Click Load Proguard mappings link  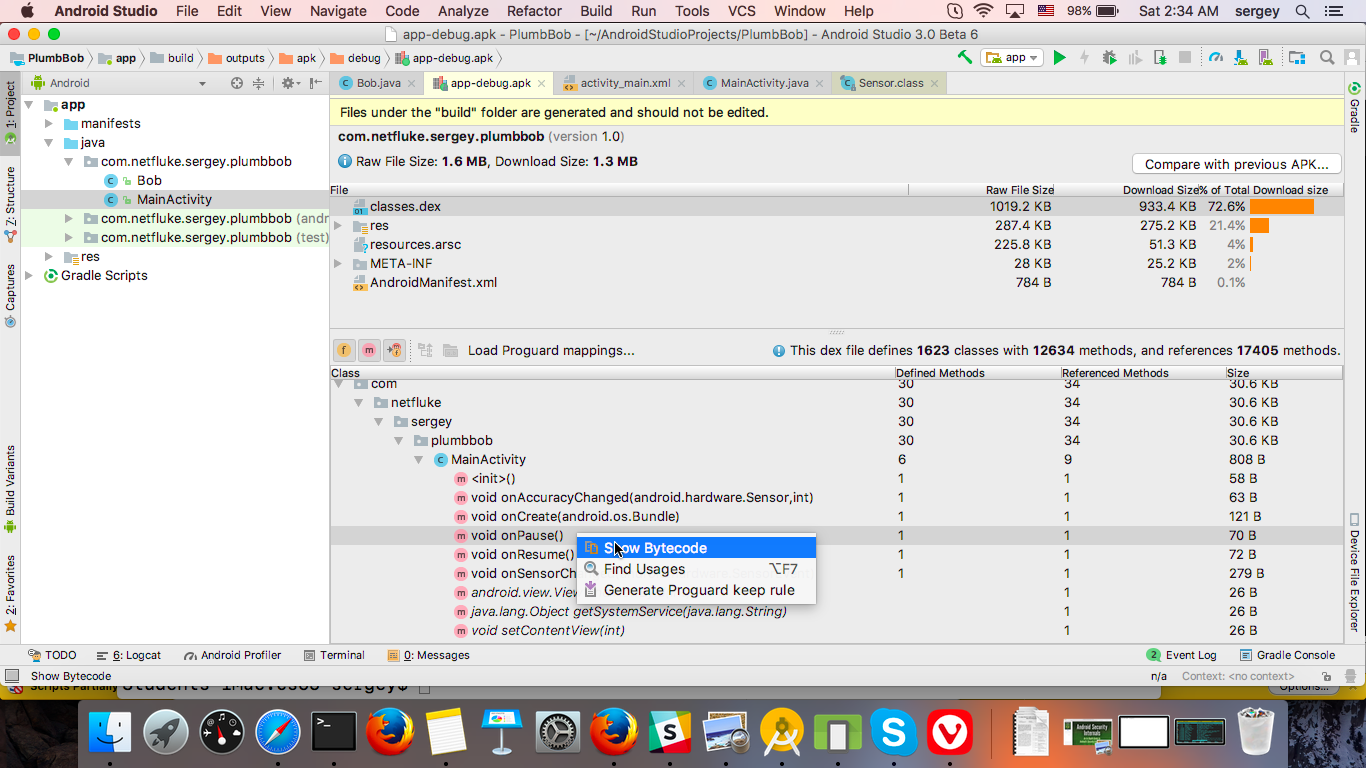click(551, 350)
